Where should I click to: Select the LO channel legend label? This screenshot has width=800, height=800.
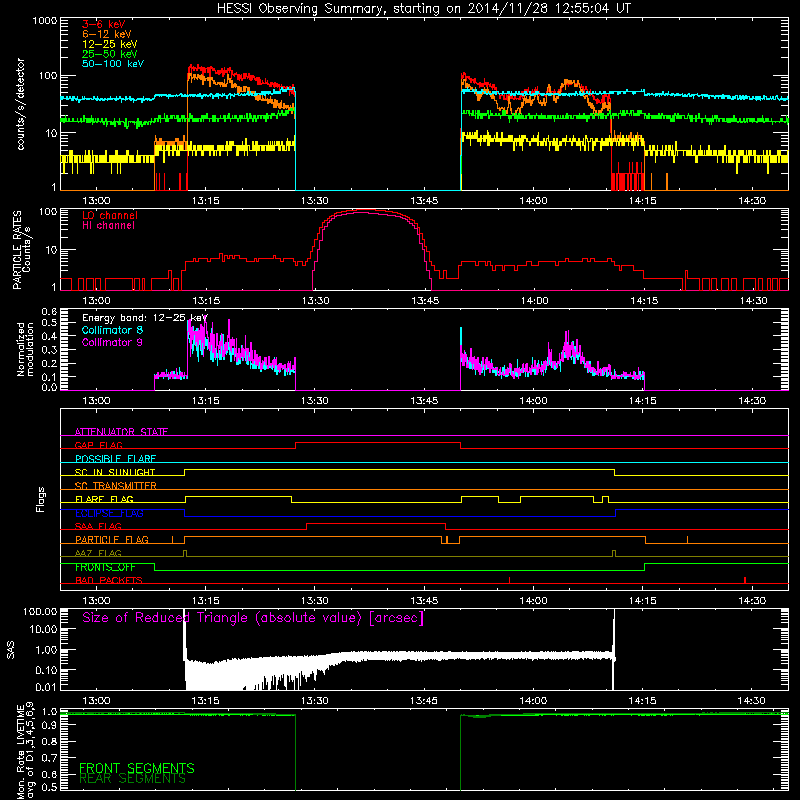pos(110,215)
